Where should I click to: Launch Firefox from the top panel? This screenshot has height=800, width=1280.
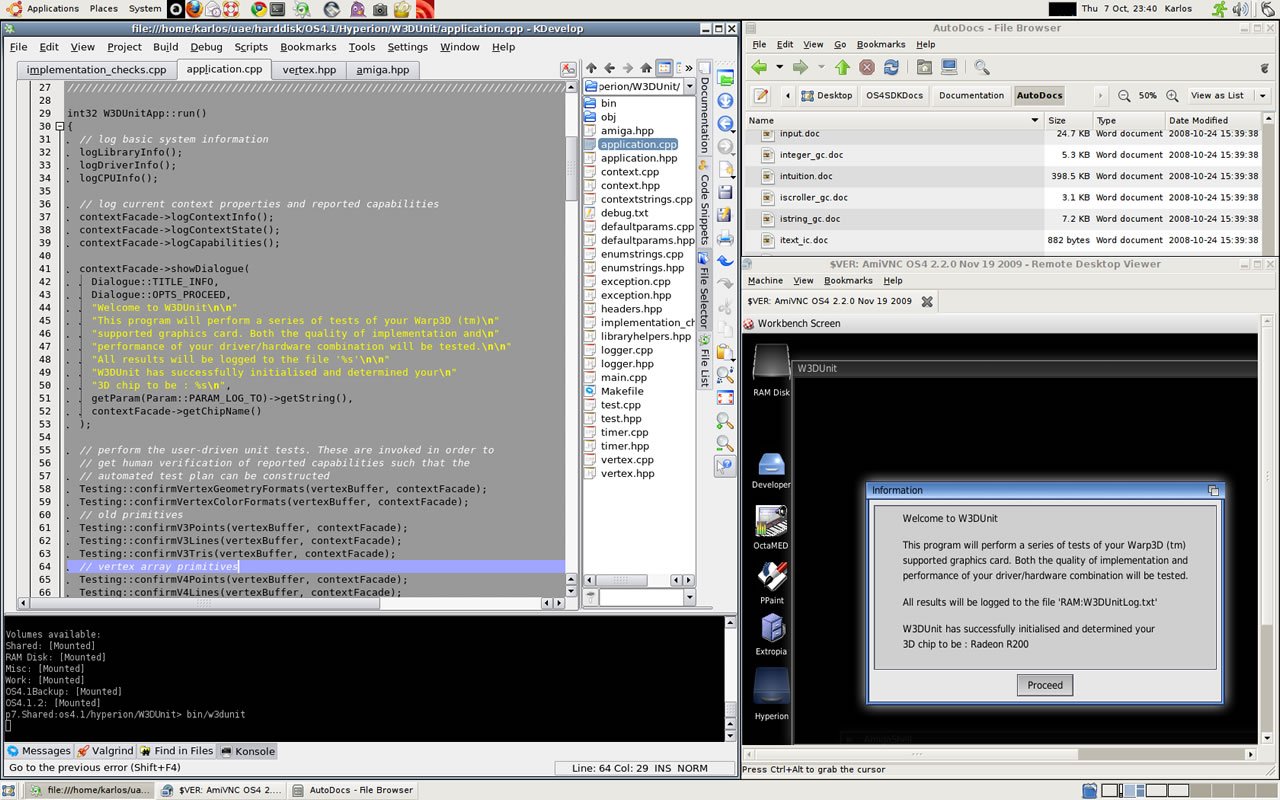pyautogui.click(x=194, y=9)
